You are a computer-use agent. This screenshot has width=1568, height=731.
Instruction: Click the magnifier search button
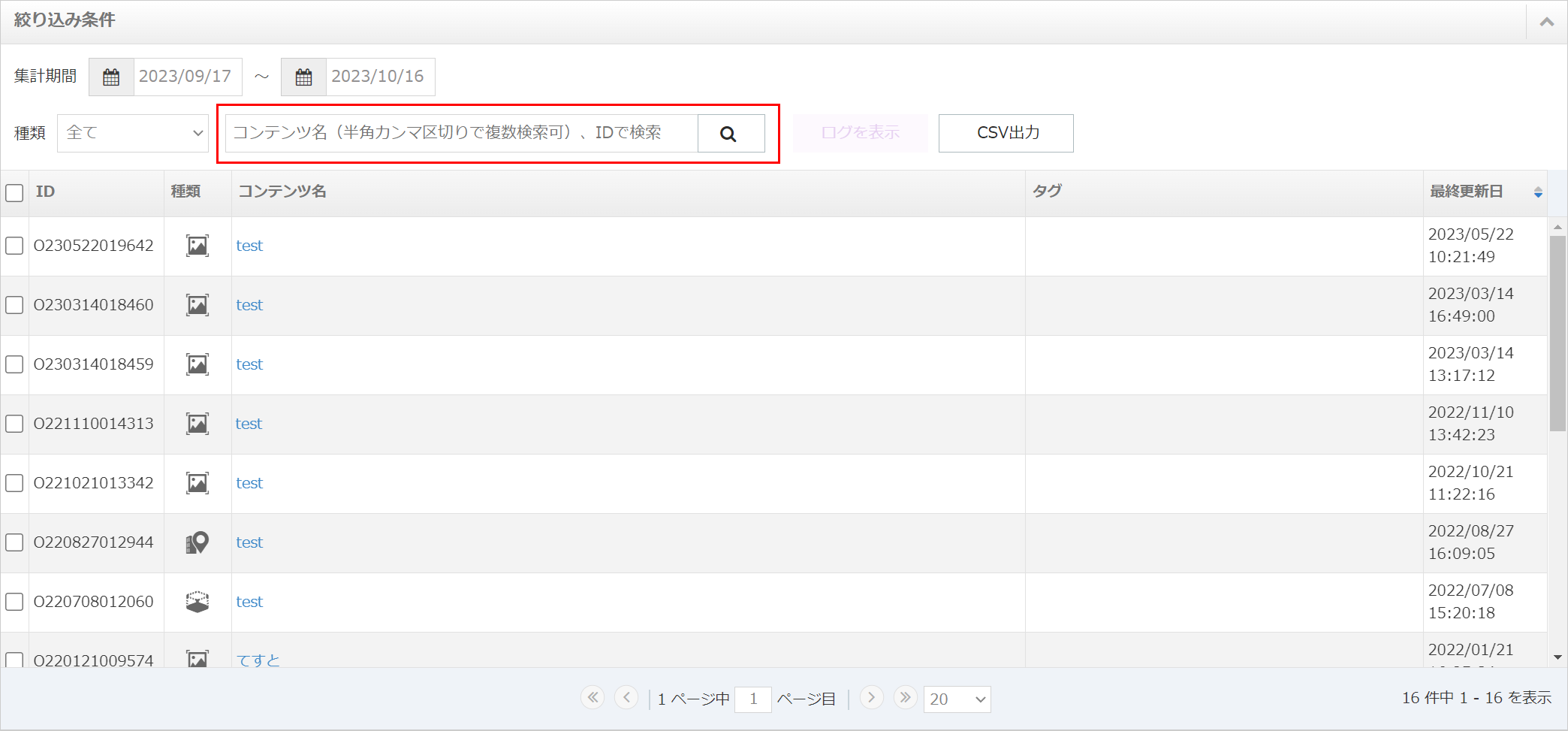tap(731, 133)
